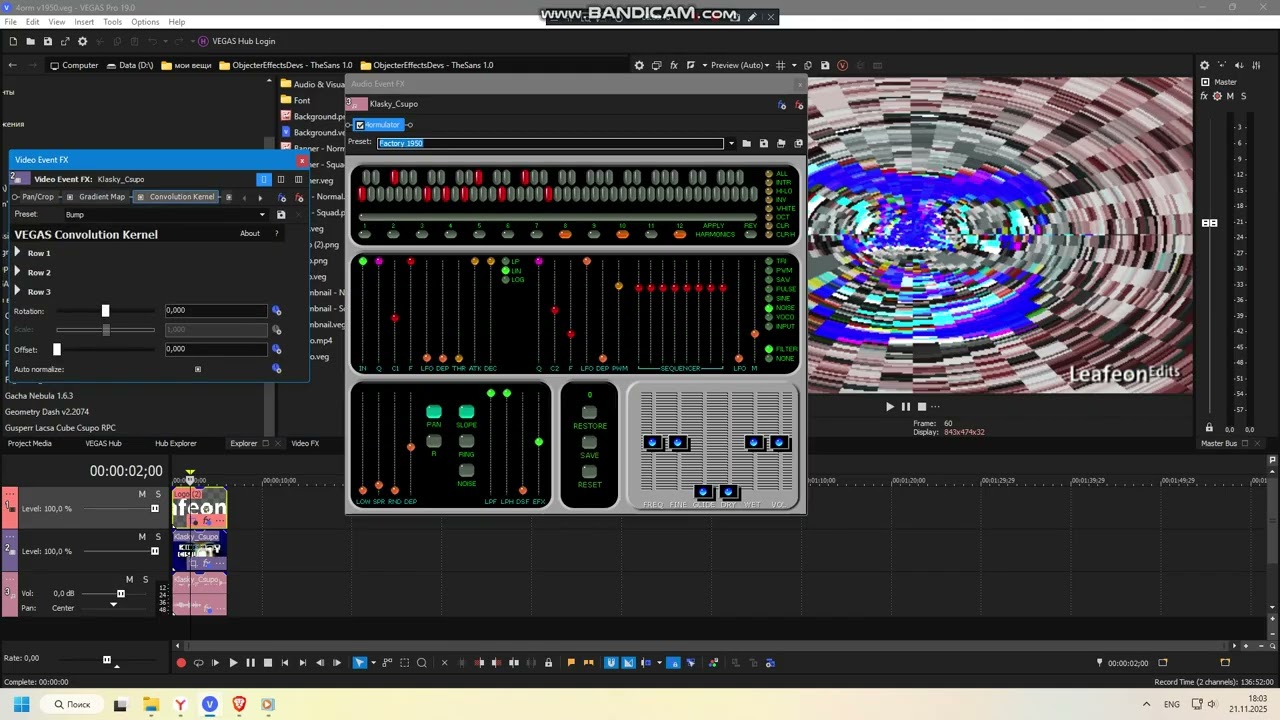Switch to Hub Explorer tab
1280x720 pixels.
pos(176,443)
